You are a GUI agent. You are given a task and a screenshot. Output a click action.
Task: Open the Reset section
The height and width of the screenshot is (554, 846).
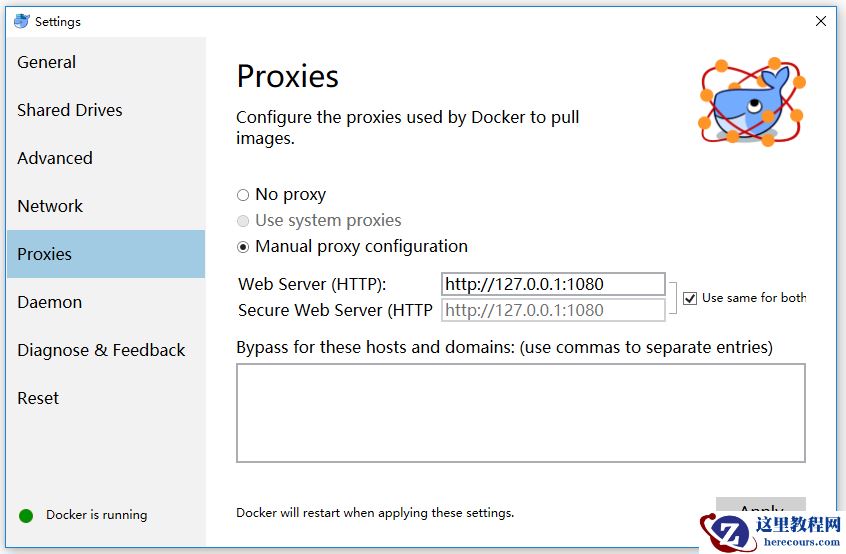38,398
